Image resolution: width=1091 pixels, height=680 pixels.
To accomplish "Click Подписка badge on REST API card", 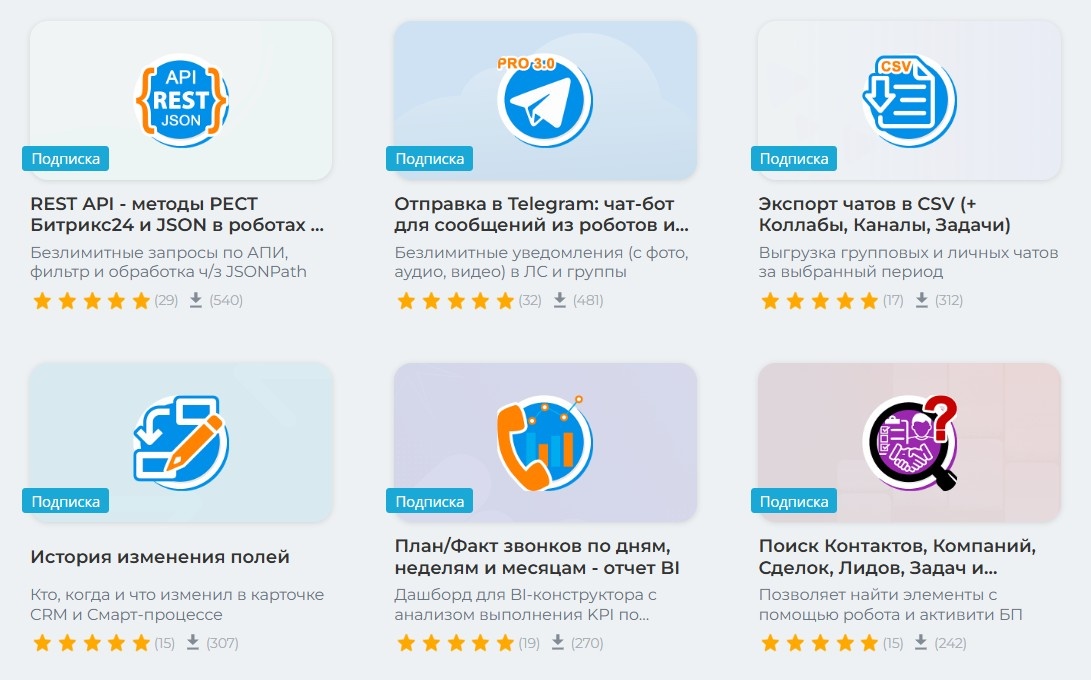I will [x=65, y=159].
